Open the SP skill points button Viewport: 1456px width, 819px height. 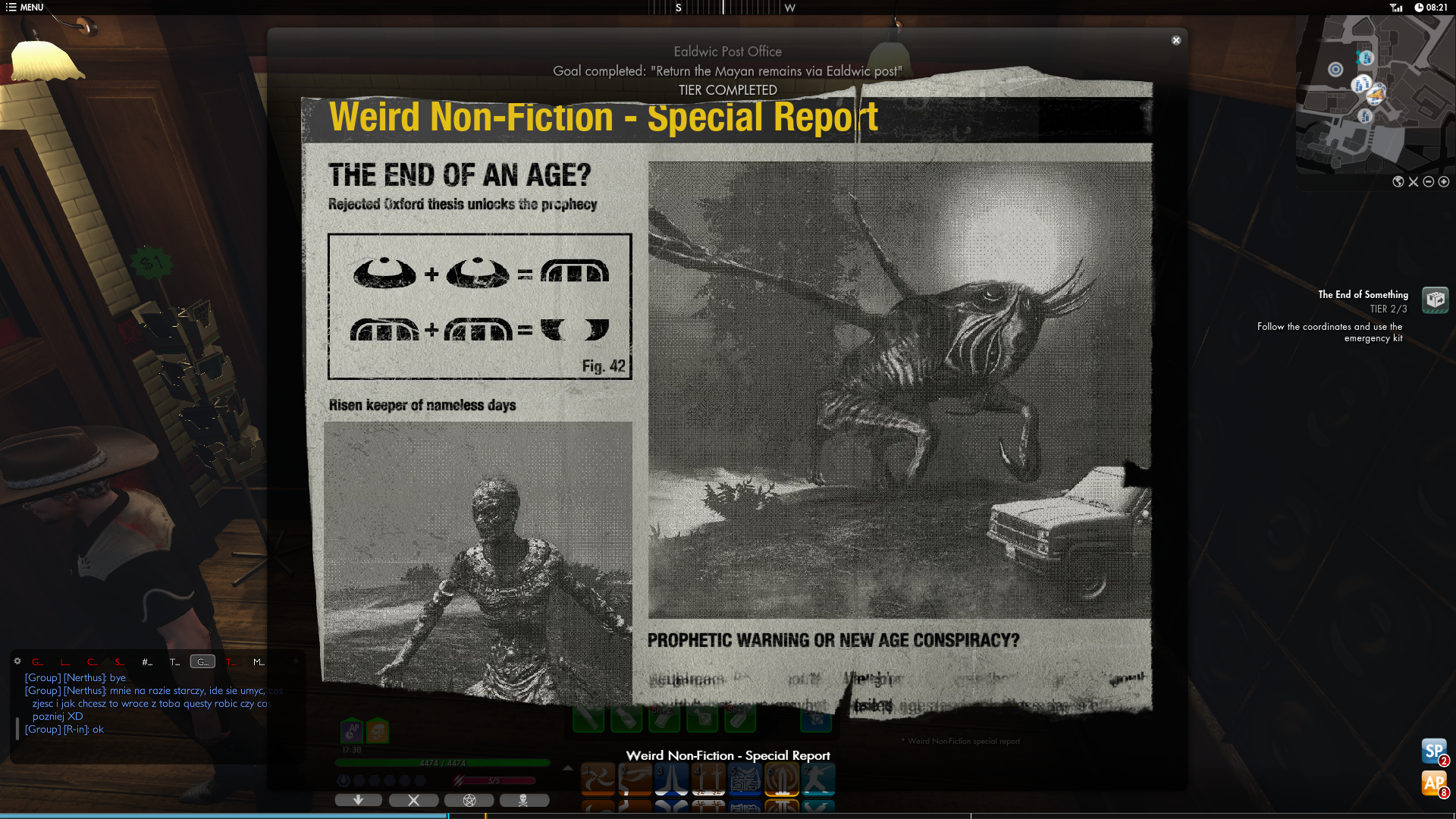coord(1434,752)
